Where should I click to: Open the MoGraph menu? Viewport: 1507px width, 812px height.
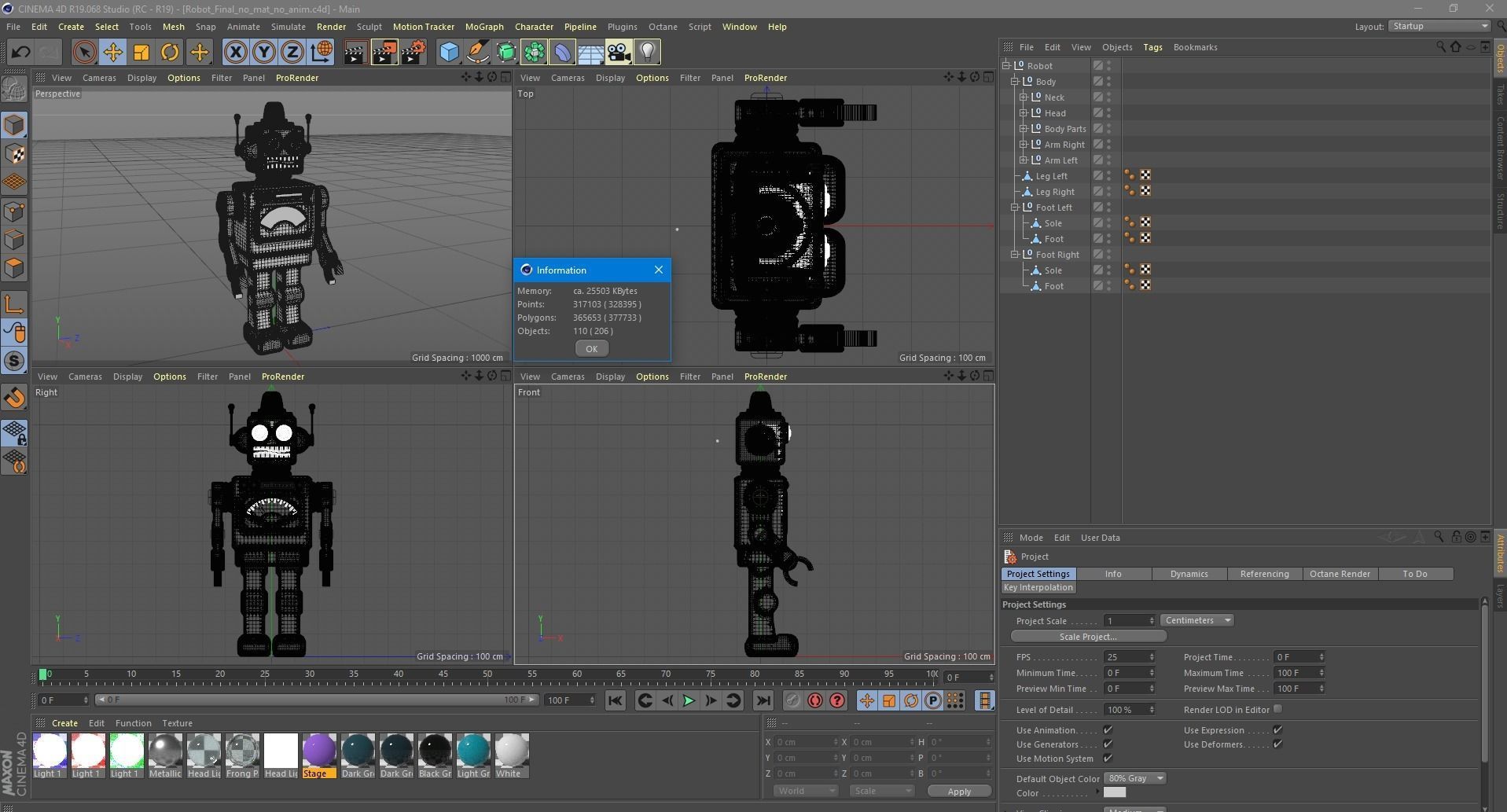point(484,26)
